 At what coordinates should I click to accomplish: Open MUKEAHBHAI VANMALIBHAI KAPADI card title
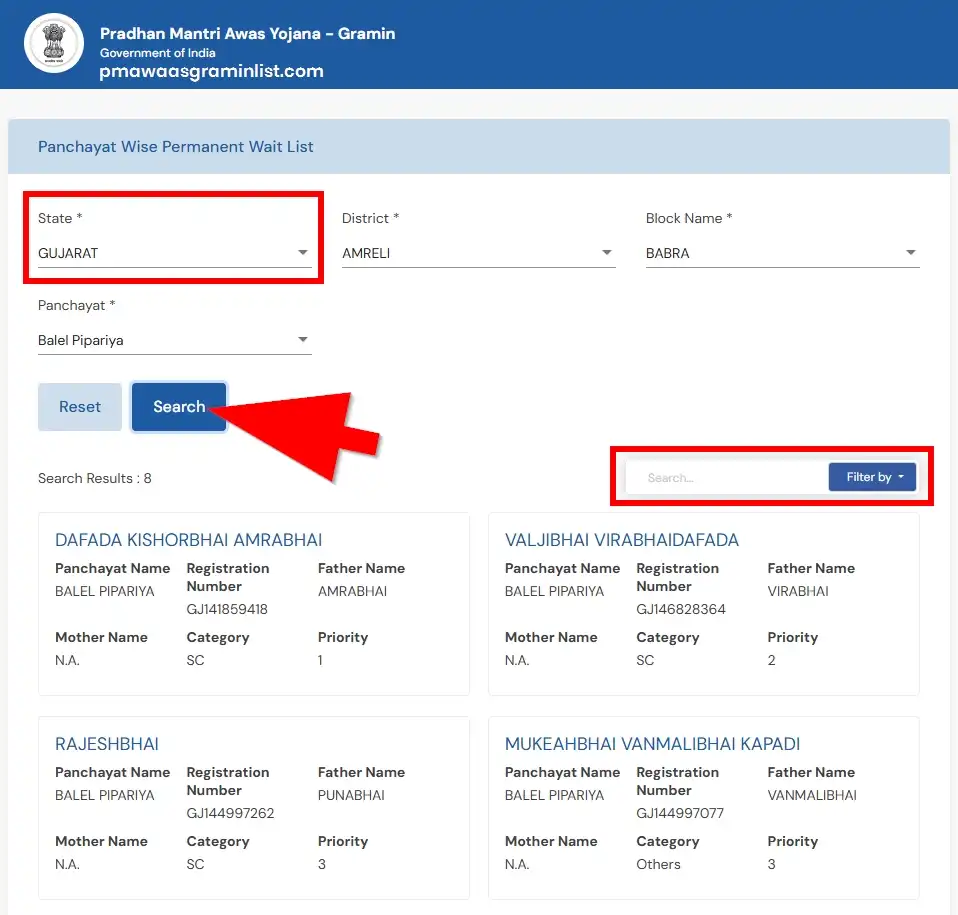click(652, 744)
